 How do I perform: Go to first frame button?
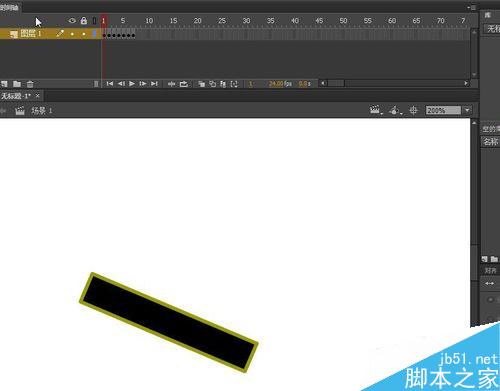[110, 84]
